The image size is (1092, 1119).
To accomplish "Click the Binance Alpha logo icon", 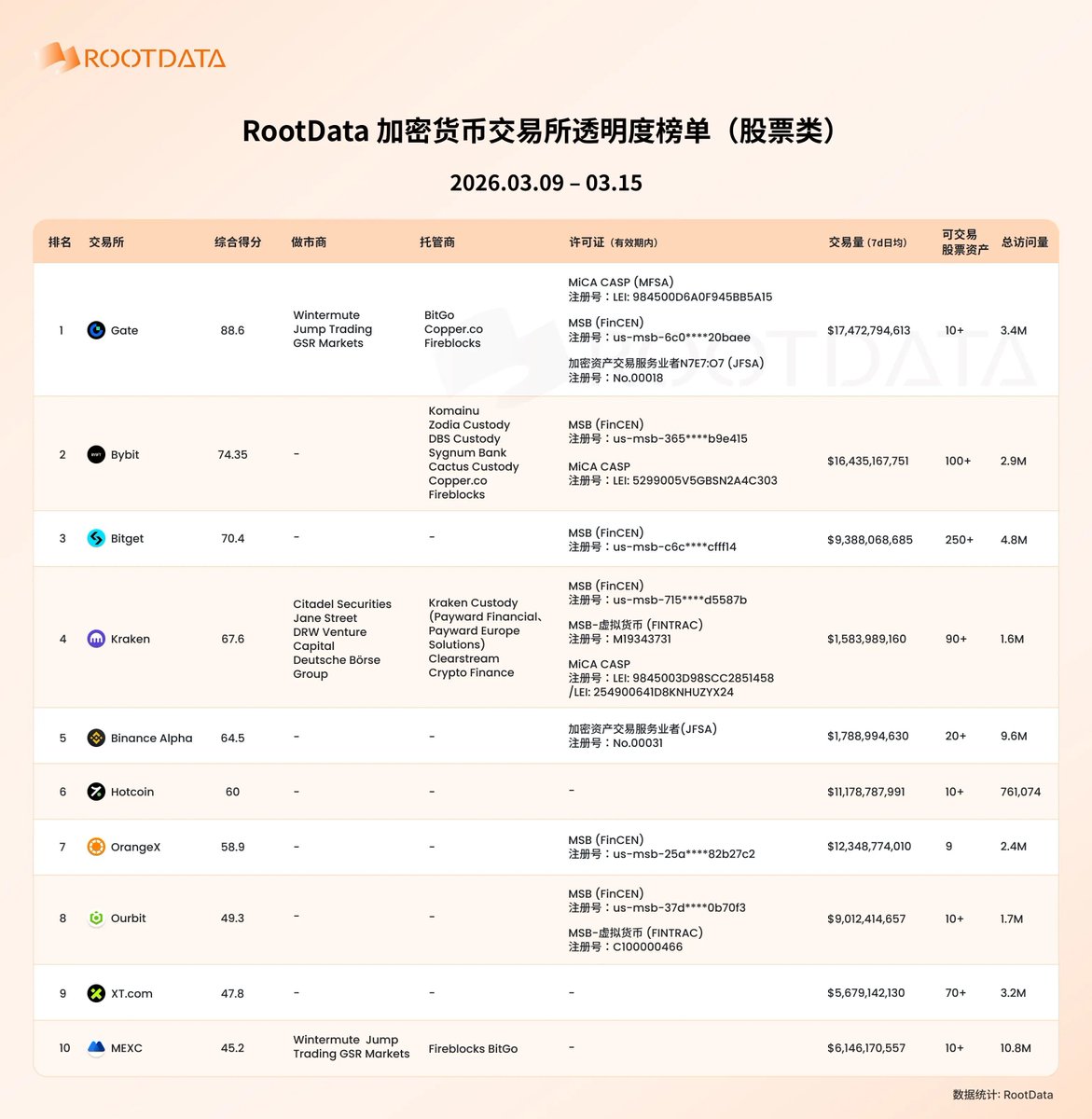I will pos(96,738).
